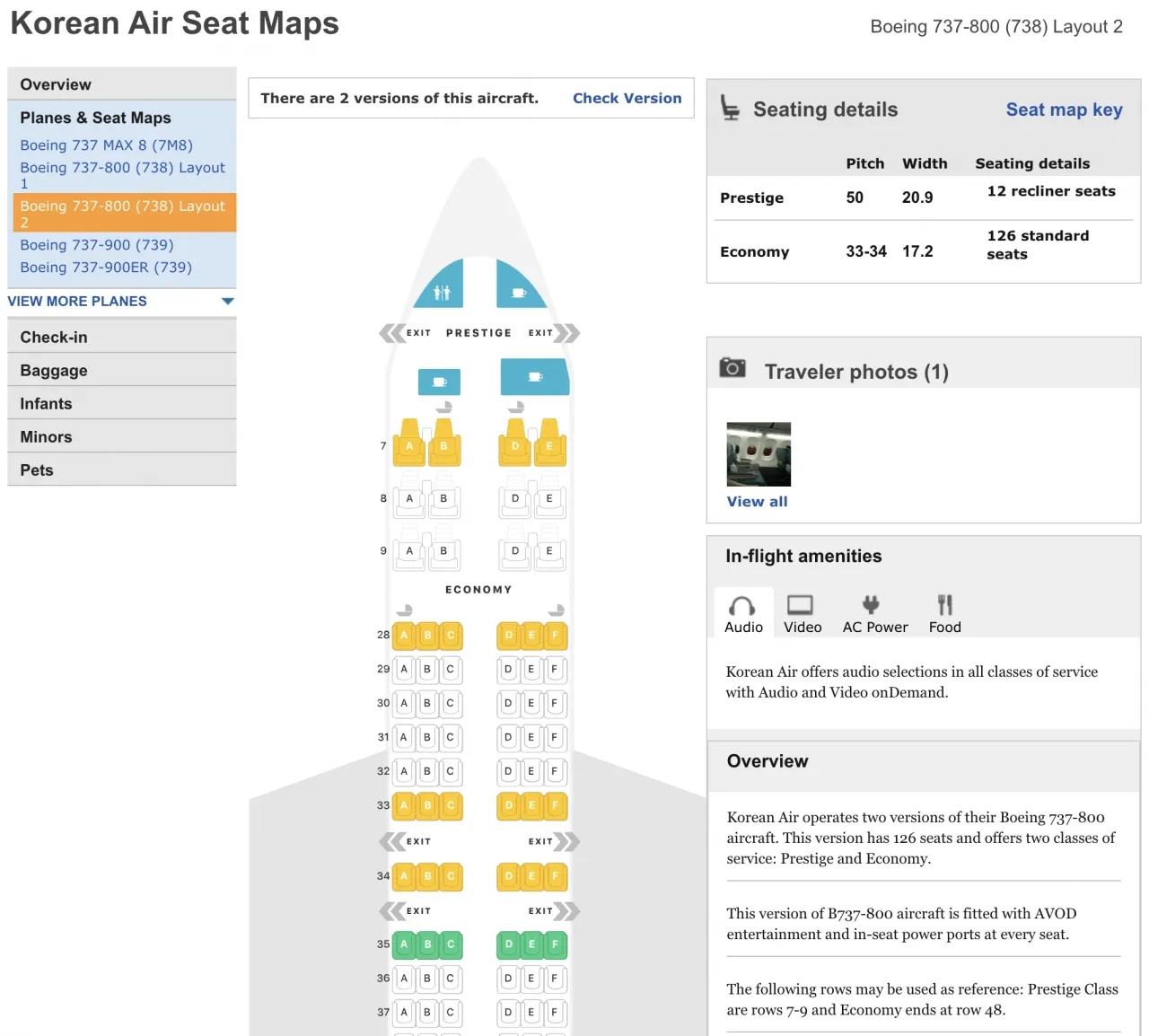Select green seat 35A
The height and width of the screenshot is (1036, 1149).
[x=404, y=944]
